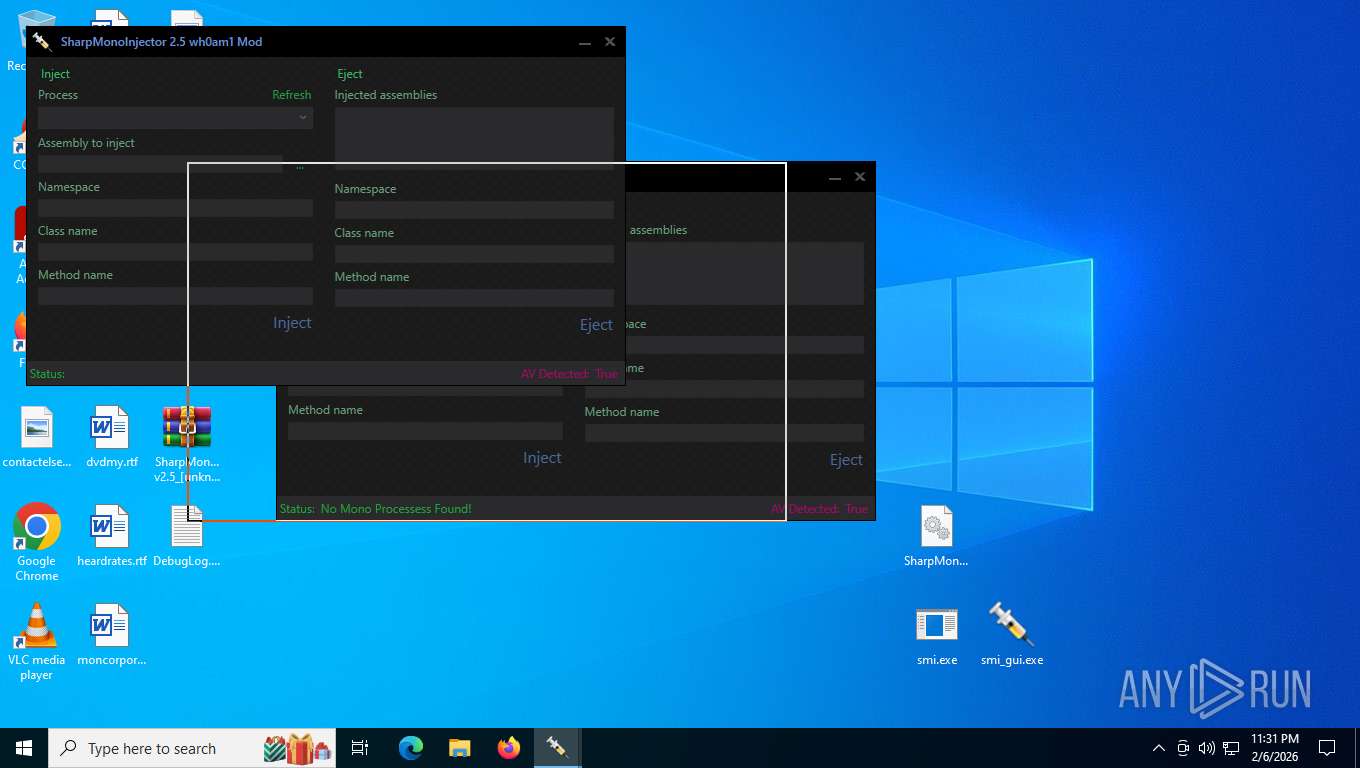Open the Action Center notifications icon
Screen dimensions: 1360x768
point(1327,748)
